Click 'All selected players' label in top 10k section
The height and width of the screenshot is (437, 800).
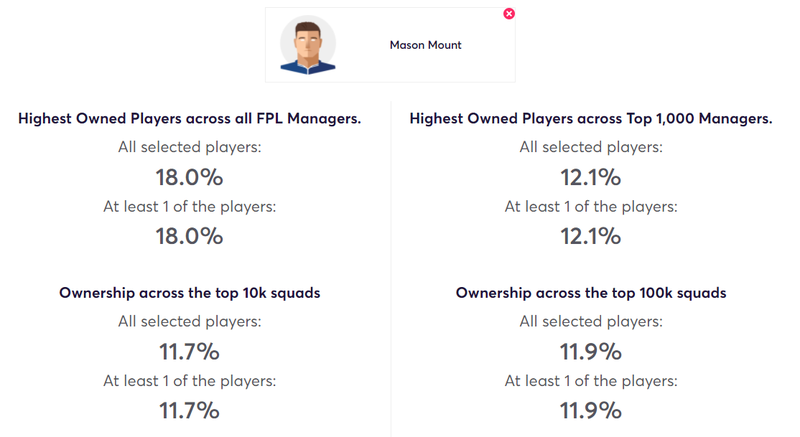(x=189, y=321)
